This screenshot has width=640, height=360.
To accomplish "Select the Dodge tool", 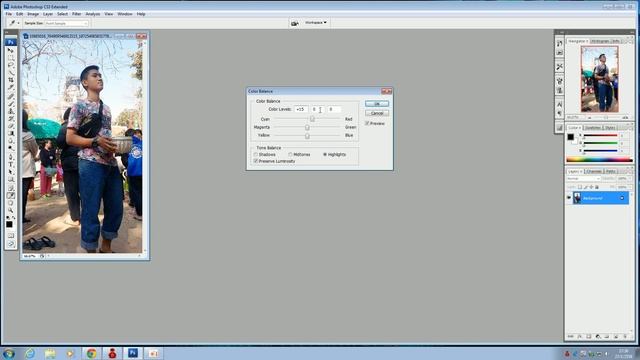I will pyautogui.click(x=11, y=148).
